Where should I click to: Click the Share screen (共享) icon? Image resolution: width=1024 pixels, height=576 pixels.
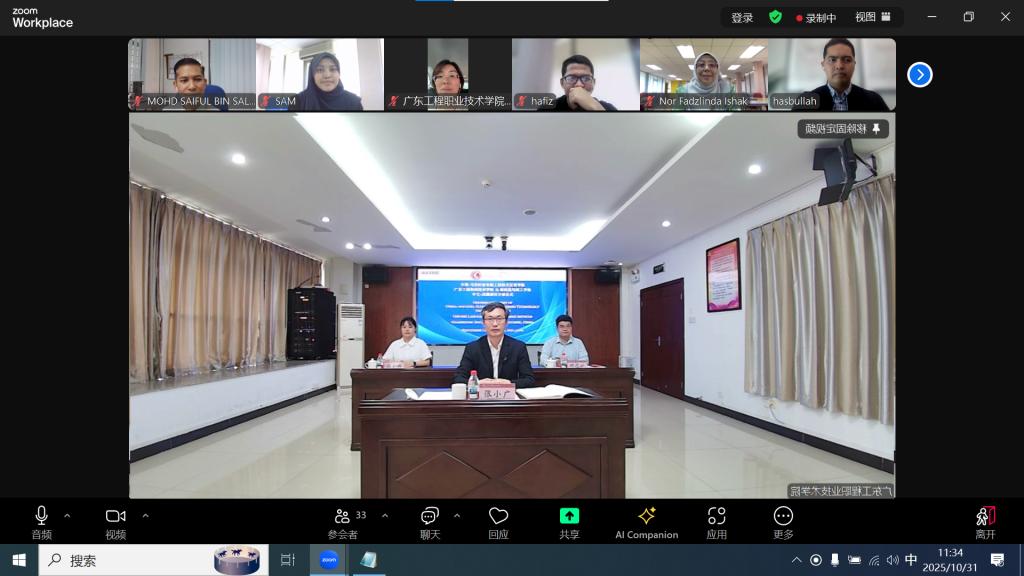click(x=569, y=522)
